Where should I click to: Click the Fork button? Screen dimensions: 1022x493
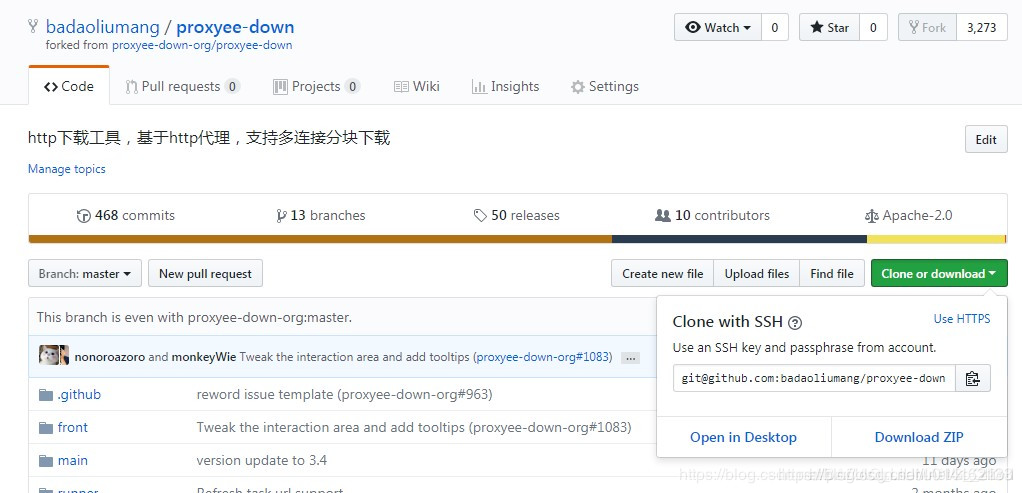tap(927, 27)
